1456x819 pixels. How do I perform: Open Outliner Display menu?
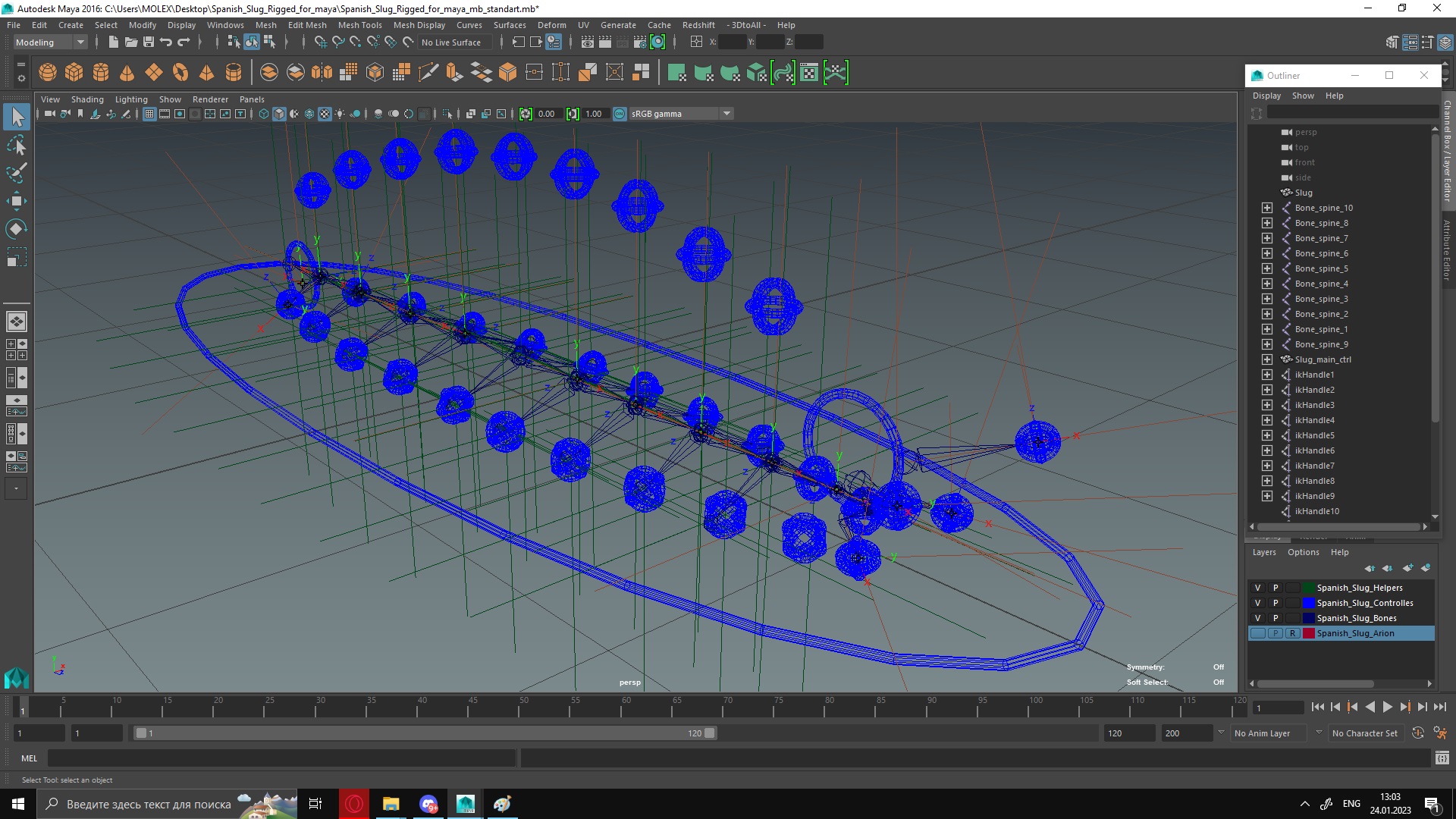tap(1266, 96)
